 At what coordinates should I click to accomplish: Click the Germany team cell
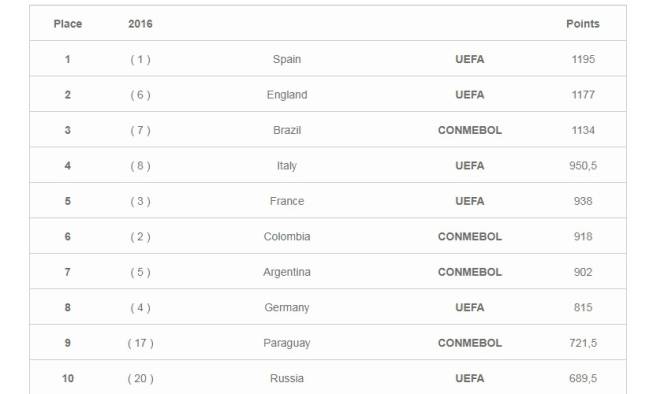click(x=287, y=308)
